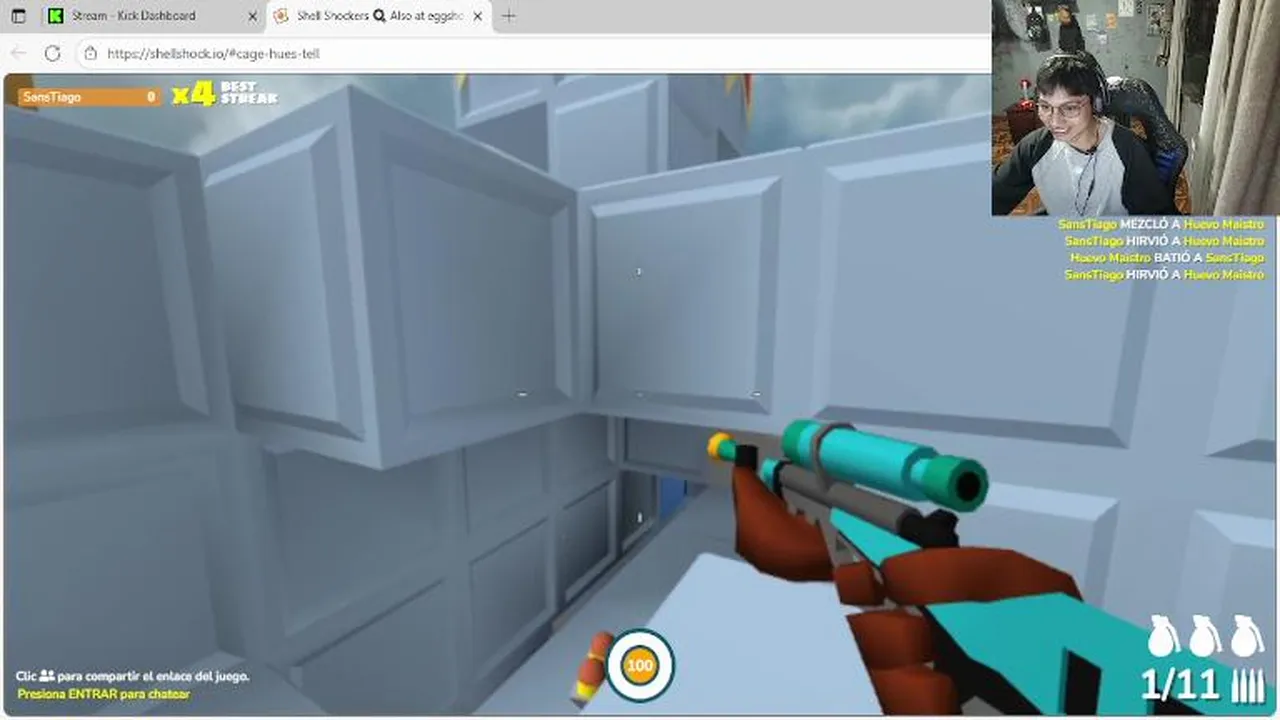Open the tab actions menu icon
This screenshot has width=1280, height=720.
(x=18, y=16)
